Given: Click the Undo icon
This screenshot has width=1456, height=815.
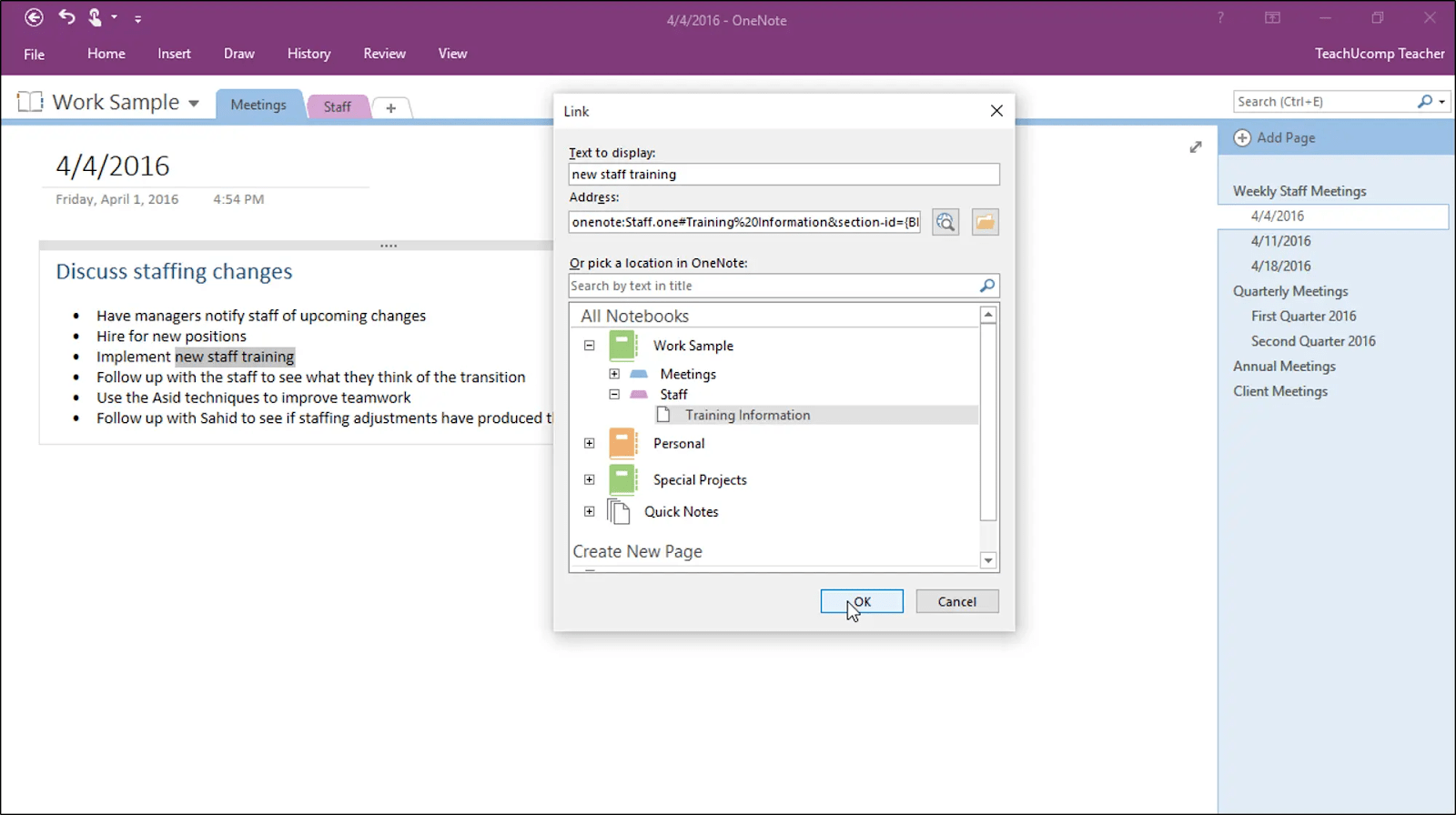Looking at the screenshot, I should [x=66, y=16].
